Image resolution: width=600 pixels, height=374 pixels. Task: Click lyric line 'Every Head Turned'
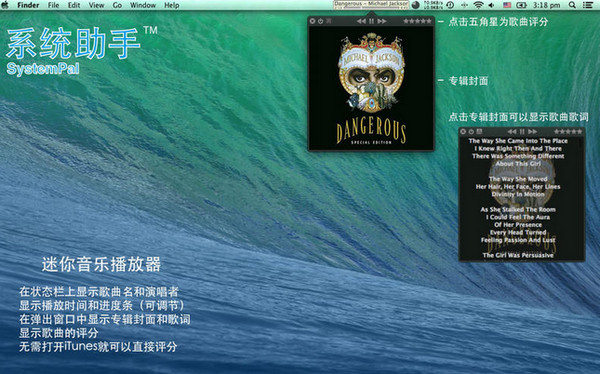coord(518,232)
